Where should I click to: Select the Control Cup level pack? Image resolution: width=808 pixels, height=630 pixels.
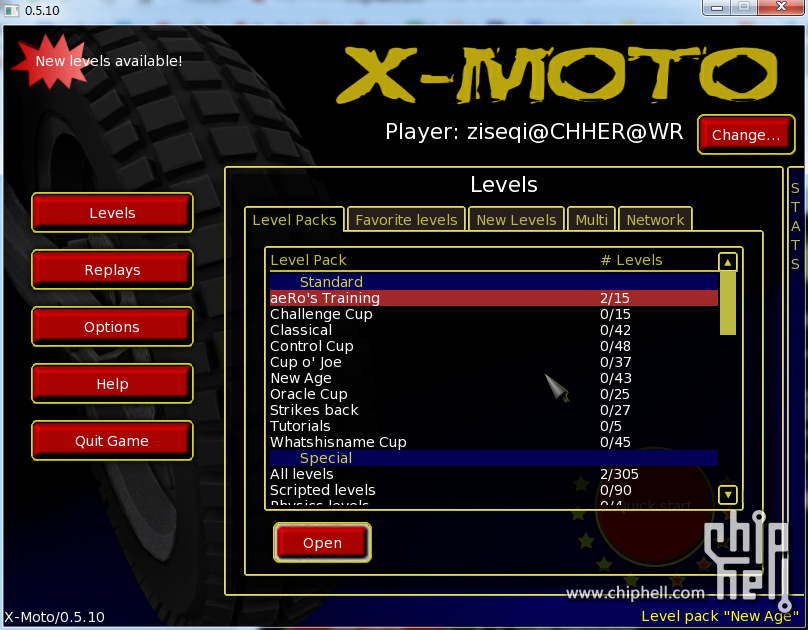point(494,346)
